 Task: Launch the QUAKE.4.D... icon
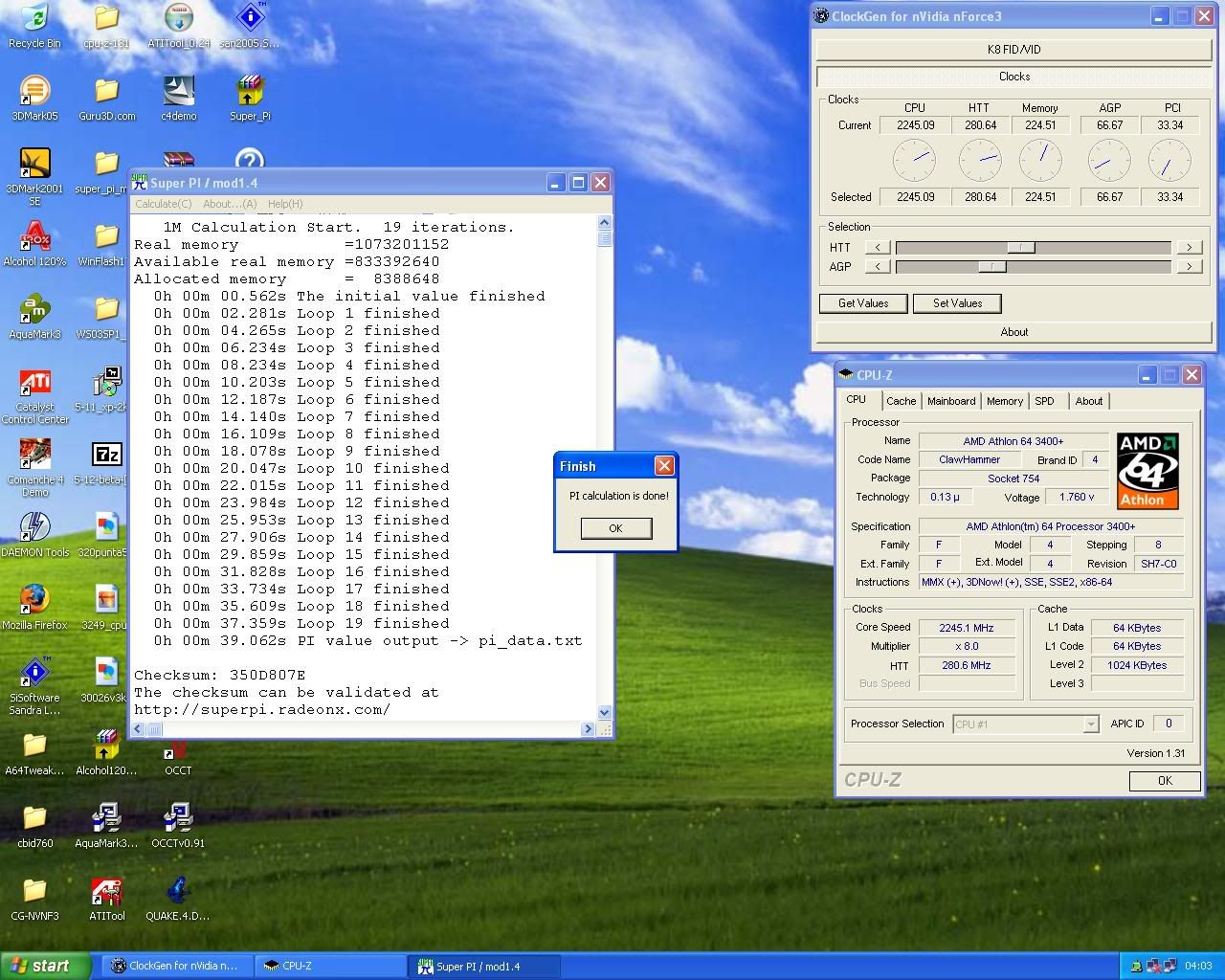click(x=178, y=899)
